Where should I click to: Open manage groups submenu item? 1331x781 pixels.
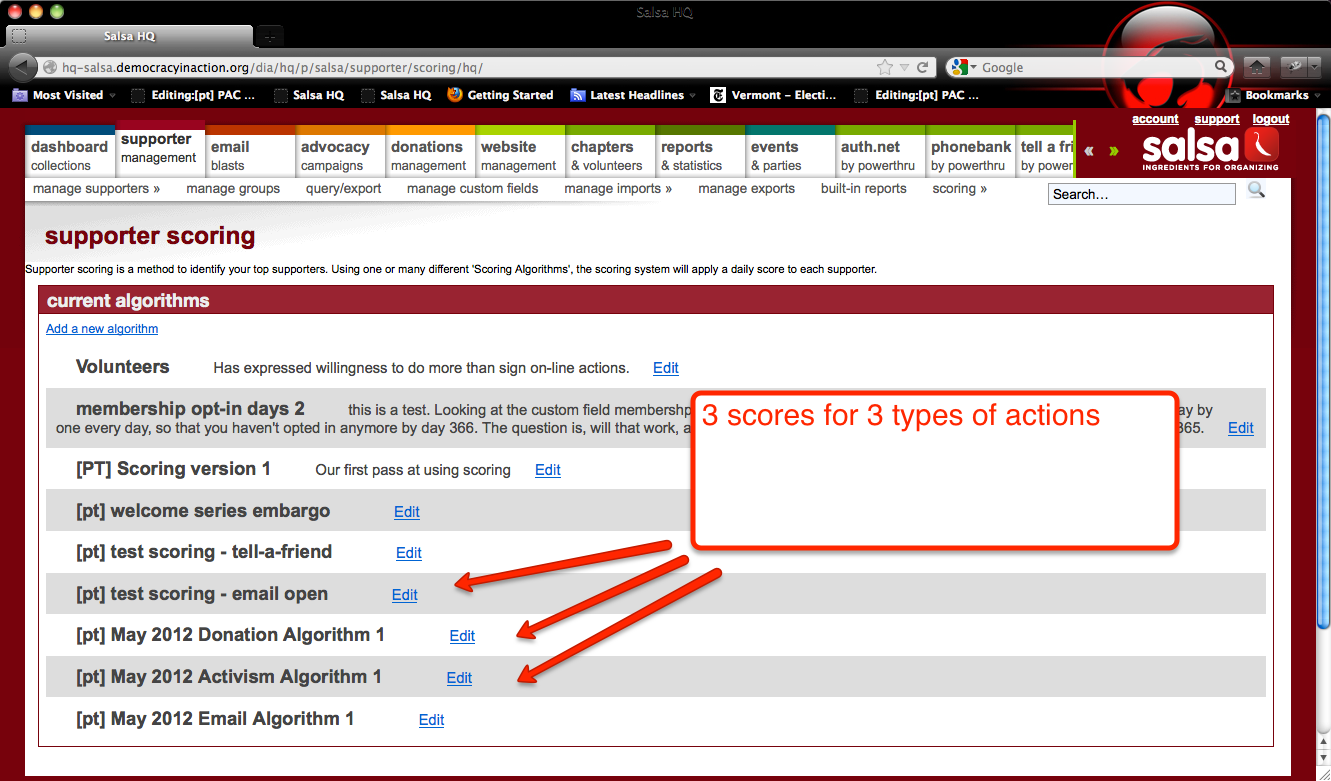coord(233,188)
